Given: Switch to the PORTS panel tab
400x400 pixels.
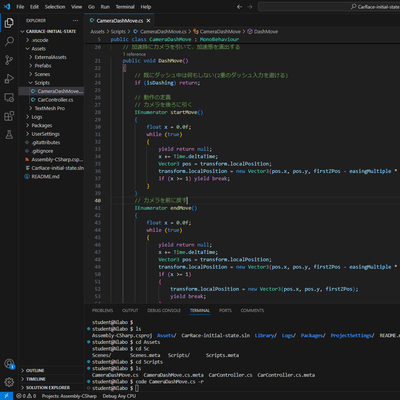Looking at the screenshot, I should point(225,310).
